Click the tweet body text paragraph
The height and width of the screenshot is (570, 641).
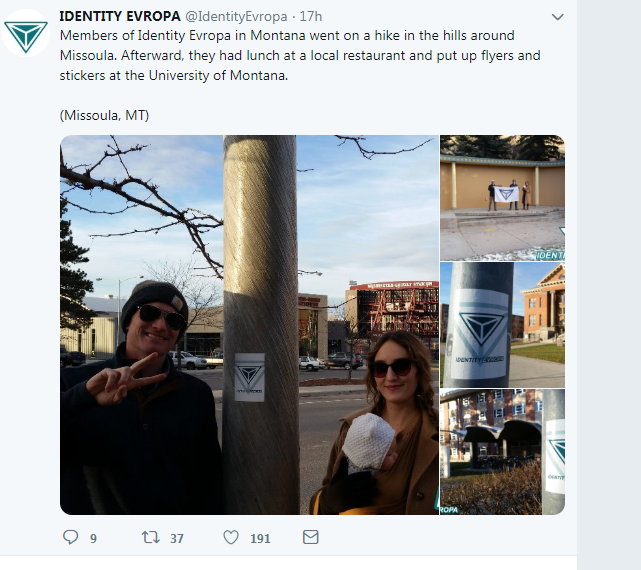[x=300, y=55]
